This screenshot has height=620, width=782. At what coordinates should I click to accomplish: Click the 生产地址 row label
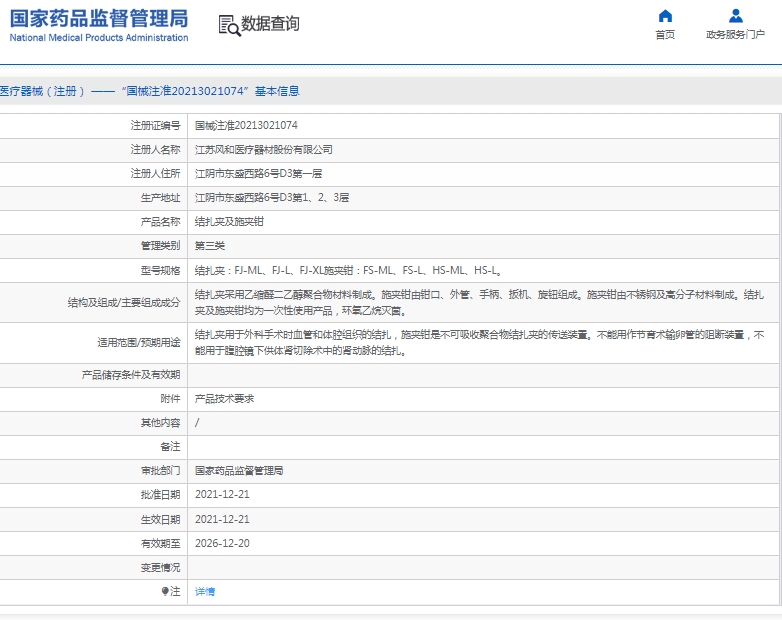click(x=160, y=198)
